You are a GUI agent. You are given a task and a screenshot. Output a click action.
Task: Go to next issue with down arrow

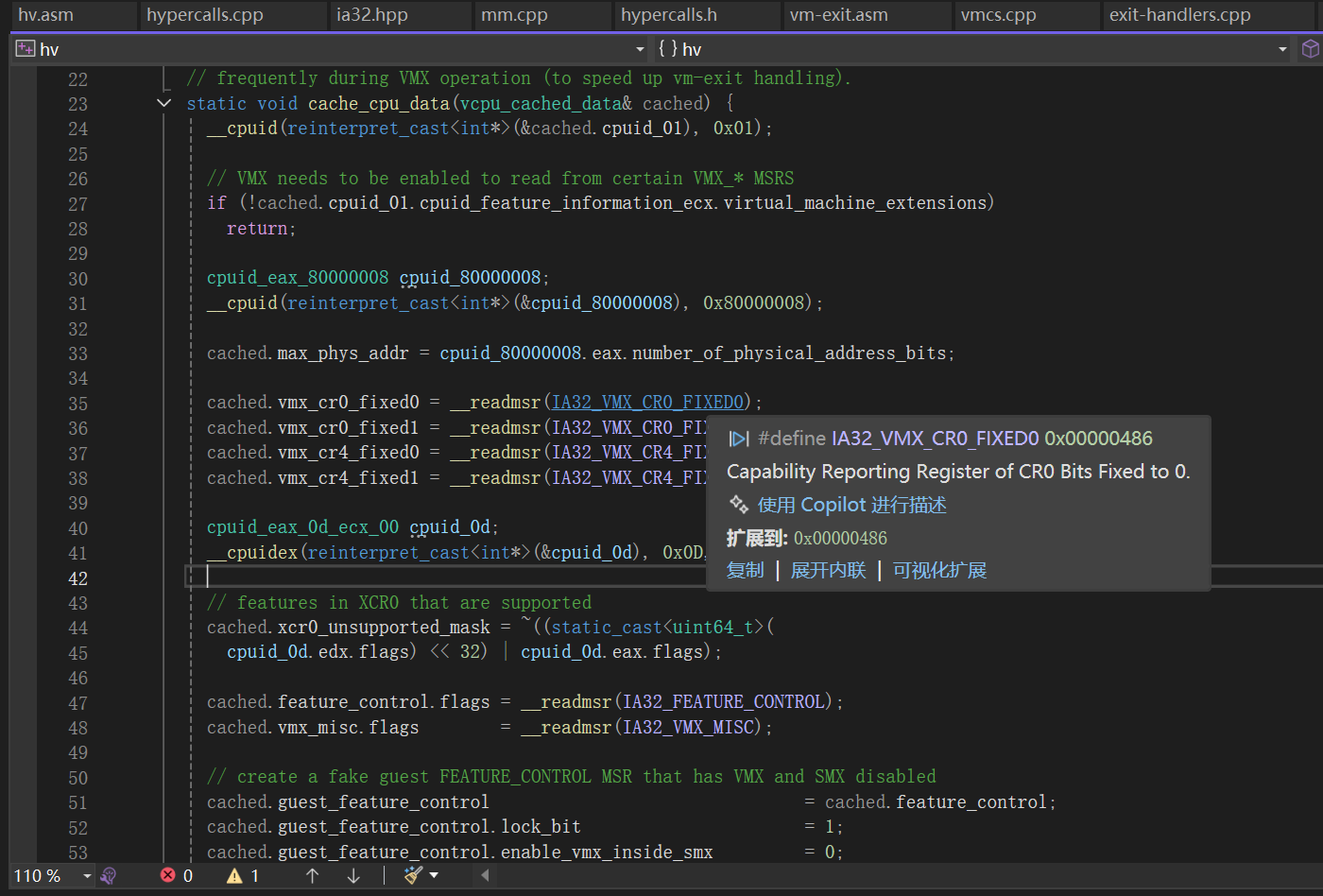353,876
